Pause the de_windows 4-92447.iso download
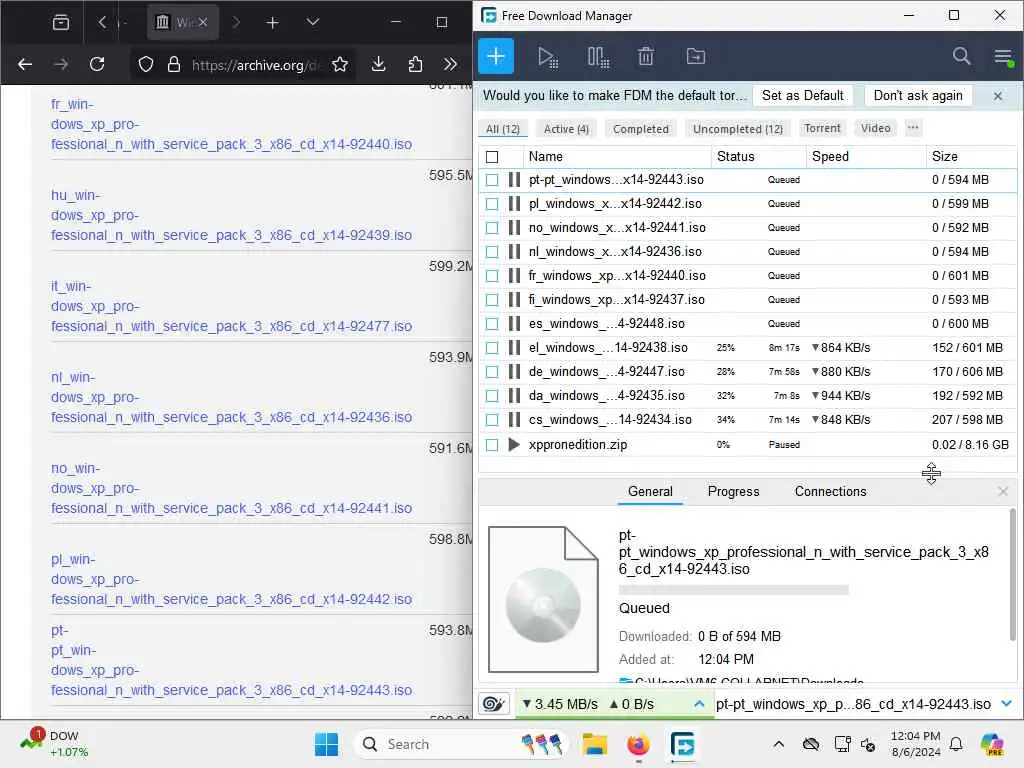The height and width of the screenshot is (768, 1024). coord(514,372)
